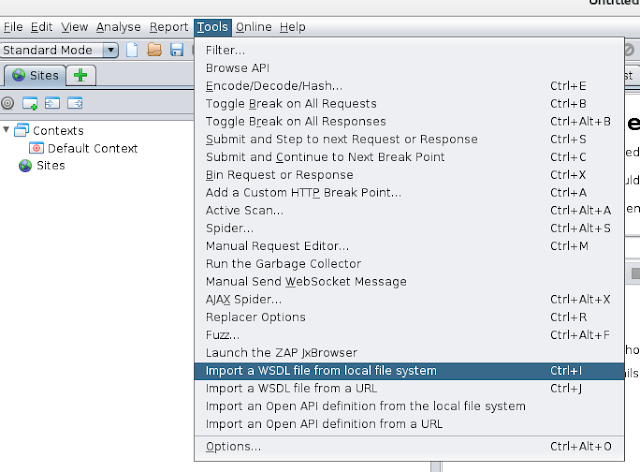
Task: Choose Import a WSDL file from local file system
Action: click(x=321, y=371)
